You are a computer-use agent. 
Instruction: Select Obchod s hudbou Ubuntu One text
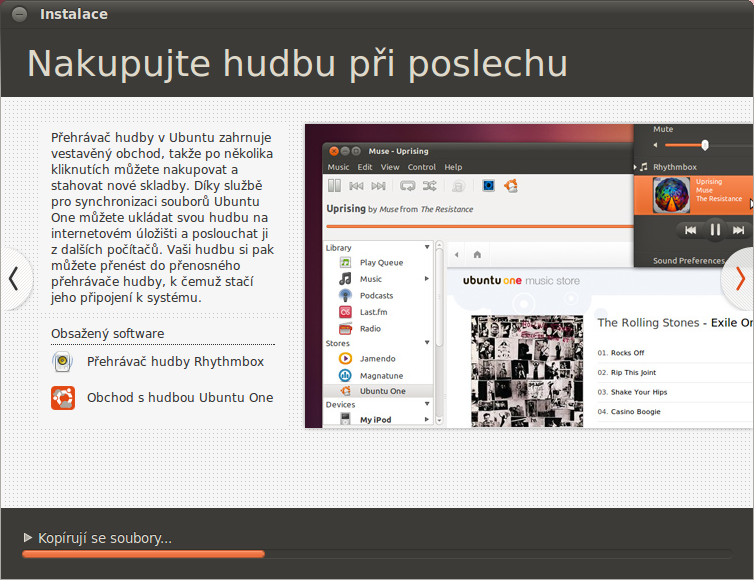point(180,398)
